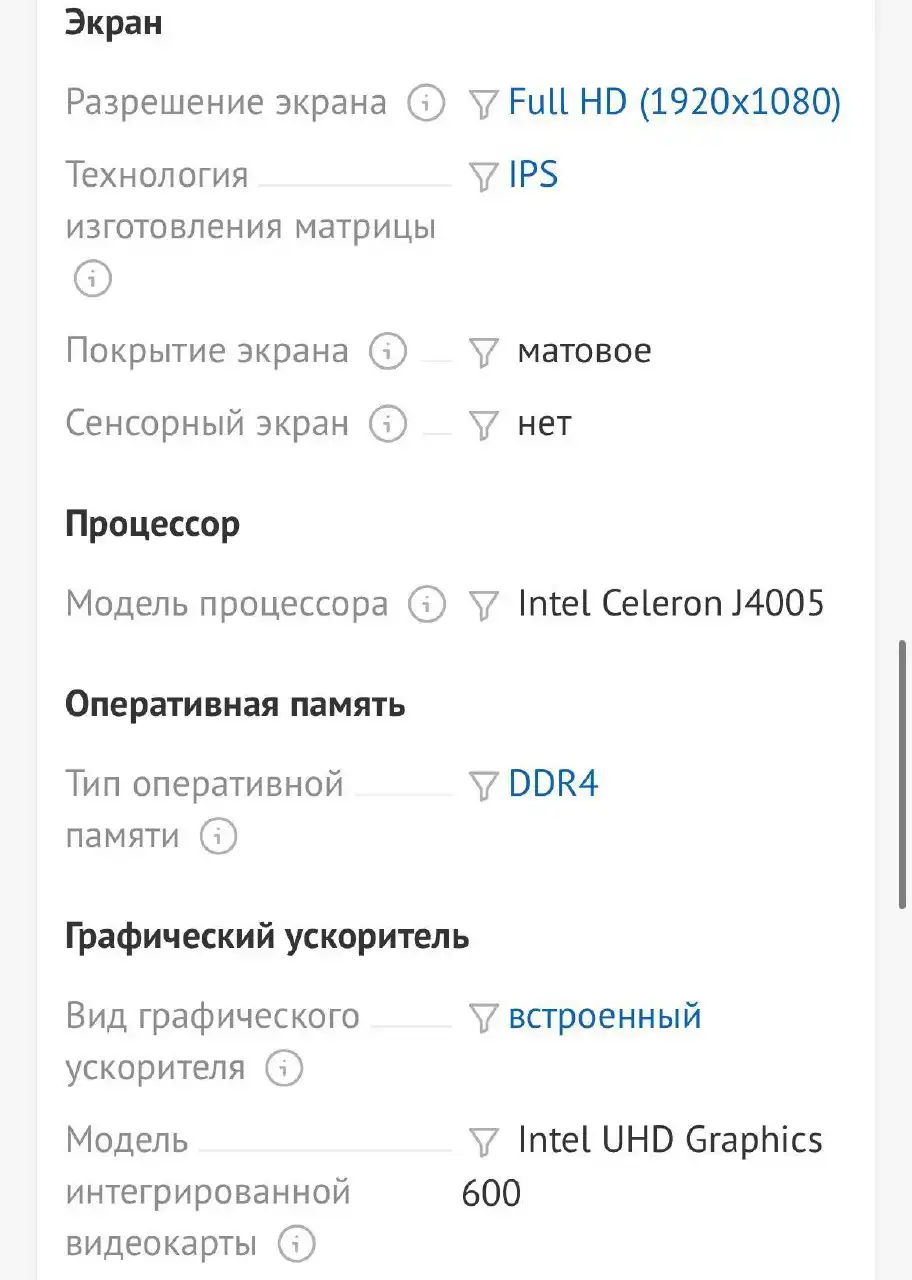912x1280 pixels.
Task: Show info tooltip for RAM type
Action: (x=217, y=836)
